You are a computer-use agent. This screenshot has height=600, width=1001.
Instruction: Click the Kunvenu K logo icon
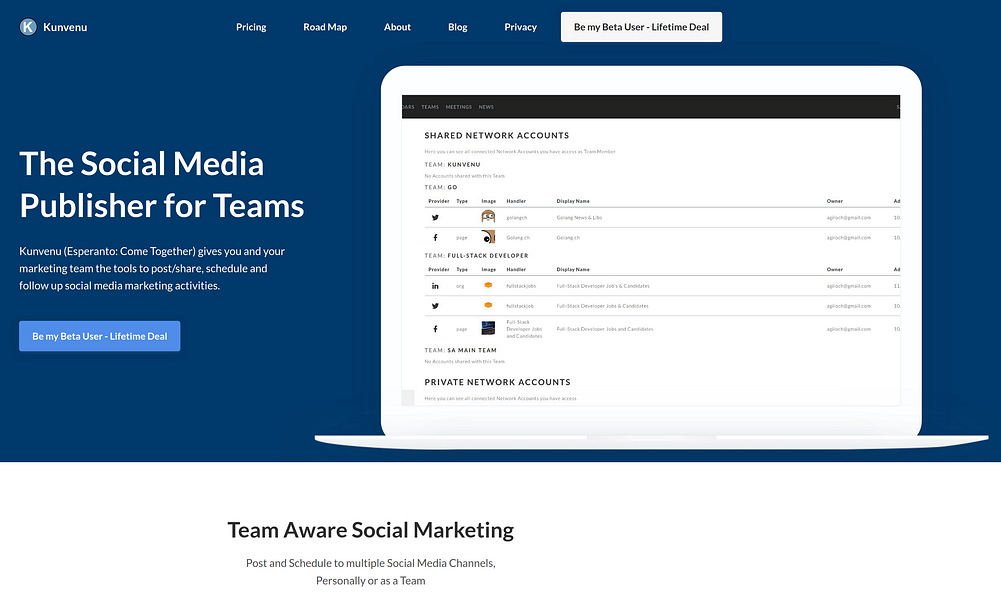click(28, 27)
